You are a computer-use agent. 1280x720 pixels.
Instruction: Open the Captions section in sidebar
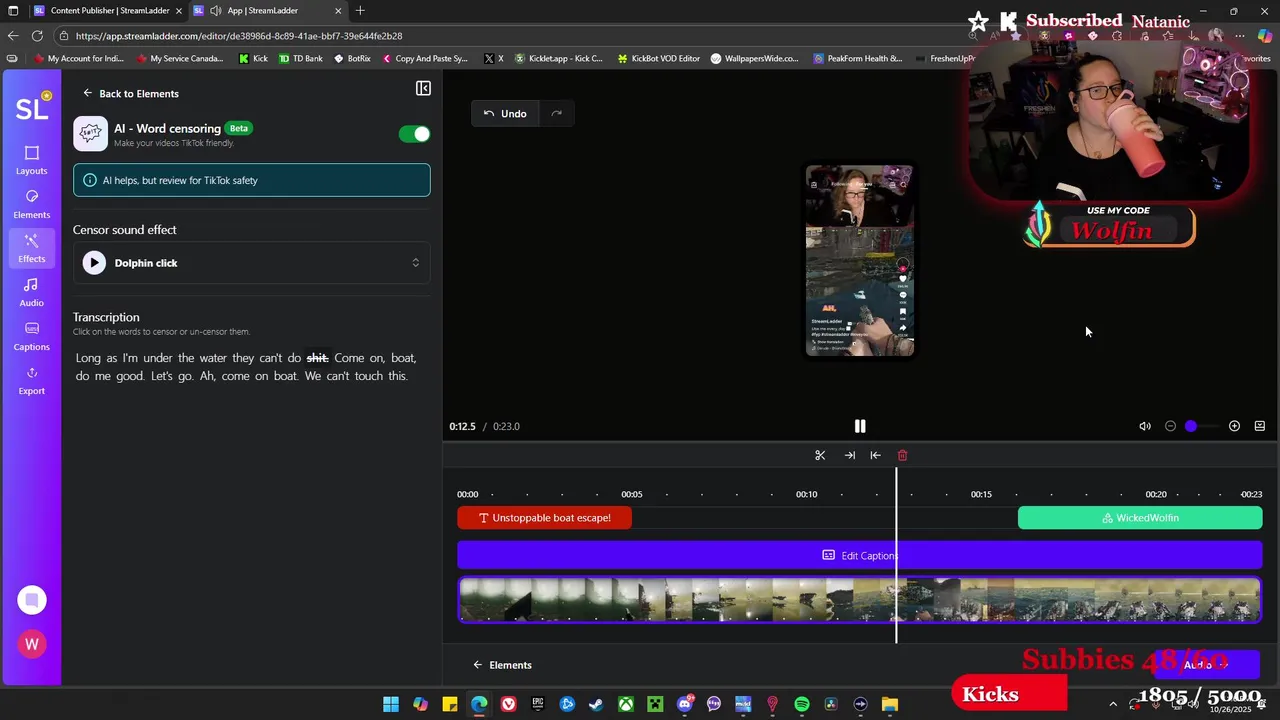[31, 336]
